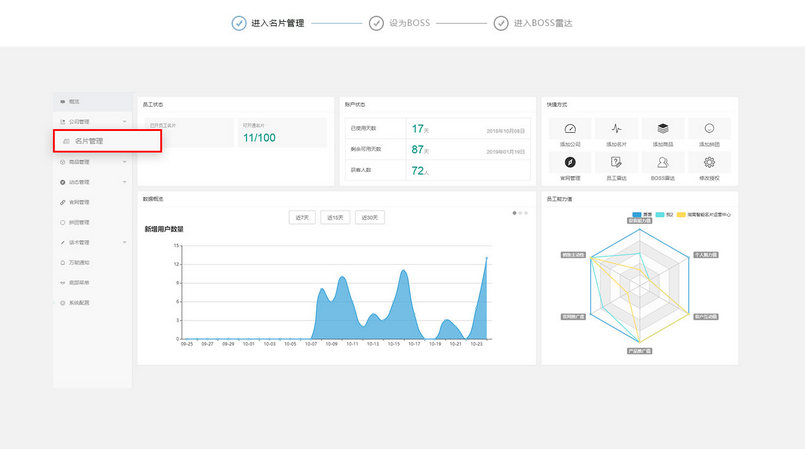Open the 员工雷达 document-edit shortcut icon
This screenshot has width=805, height=449.
(616, 162)
